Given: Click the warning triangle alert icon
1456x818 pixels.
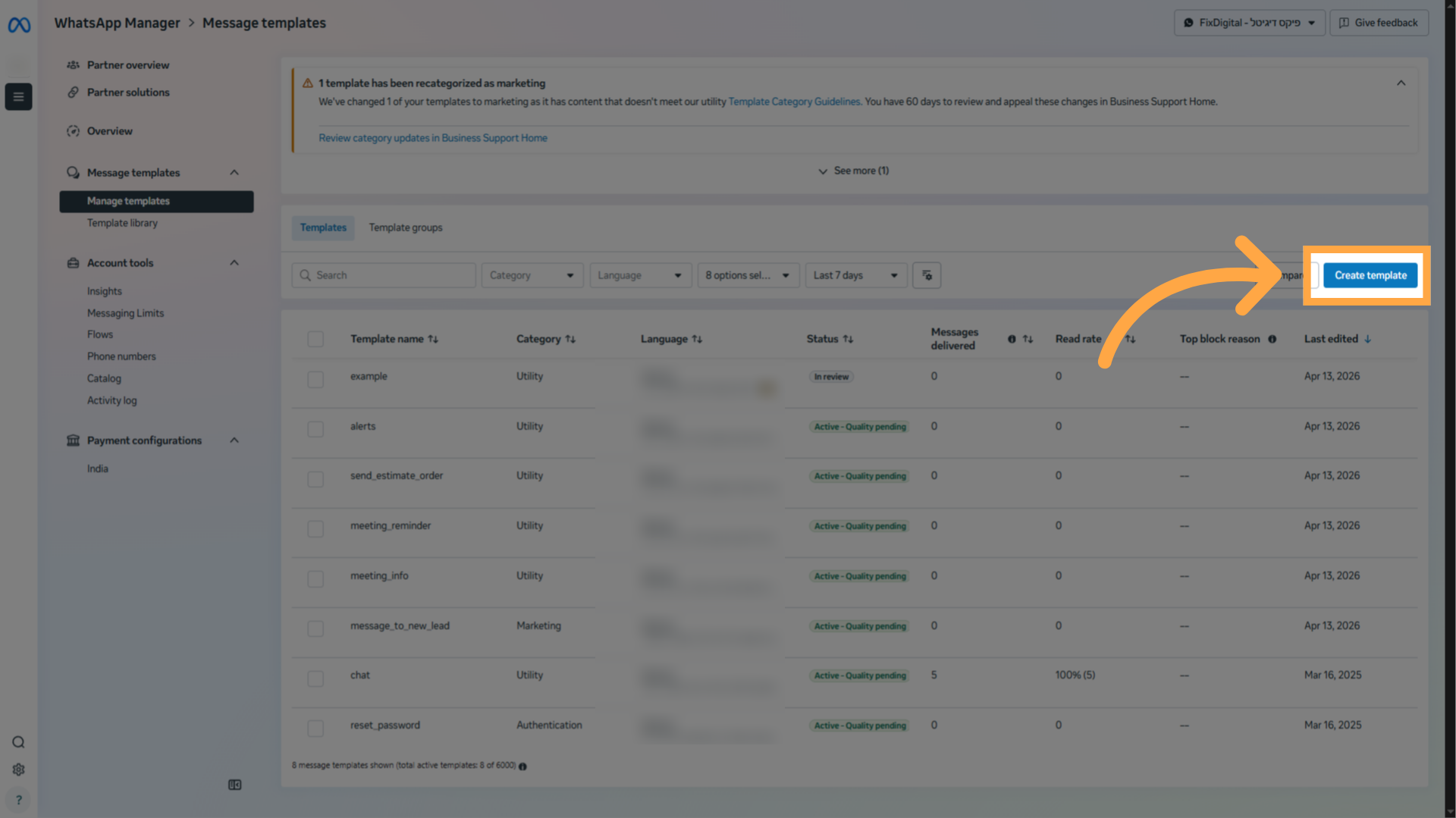Looking at the screenshot, I should pos(308,83).
